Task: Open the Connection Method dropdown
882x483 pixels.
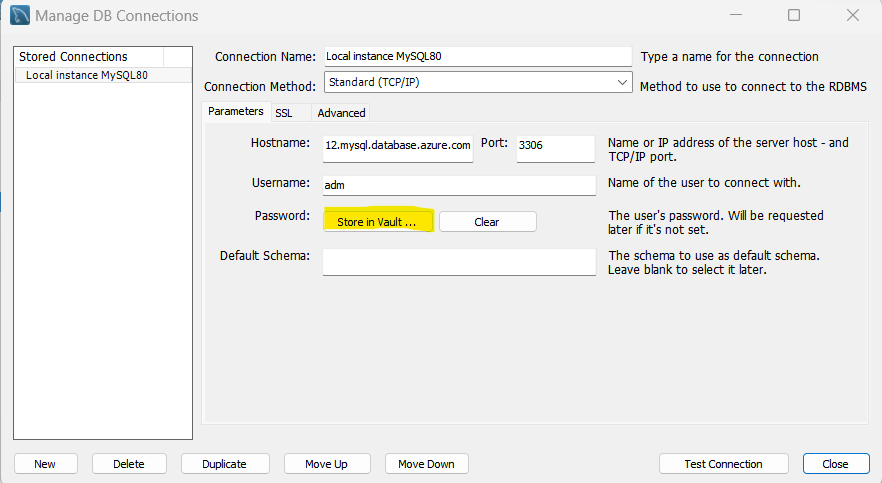Action: tap(478, 82)
